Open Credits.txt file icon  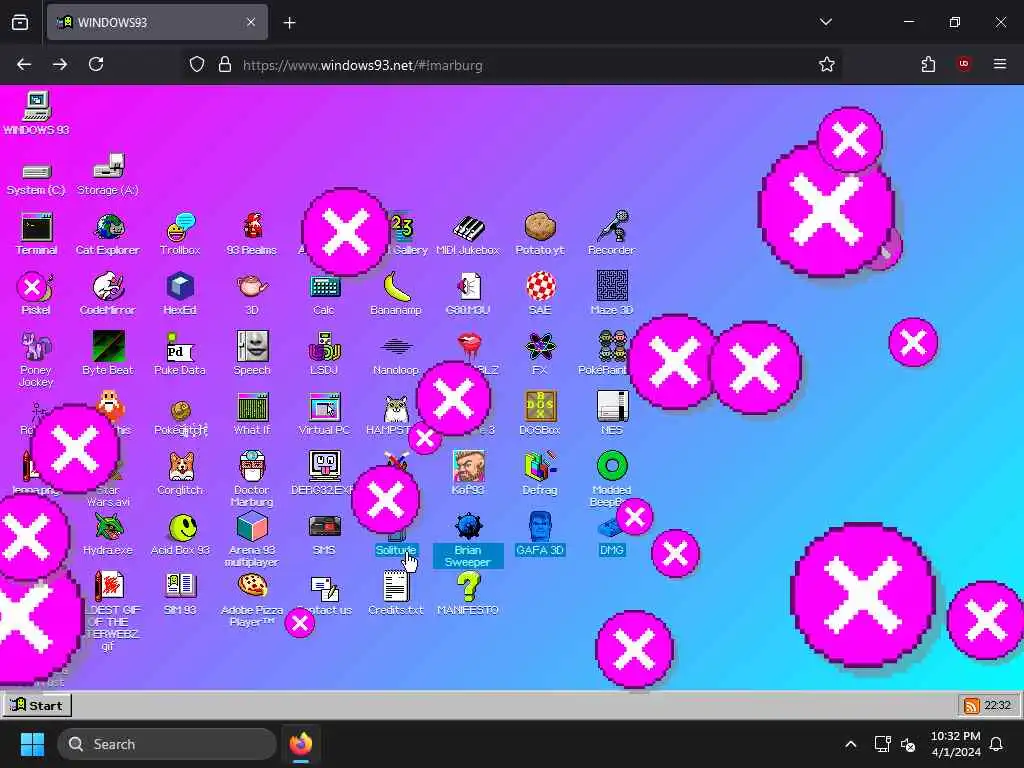pos(396,586)
